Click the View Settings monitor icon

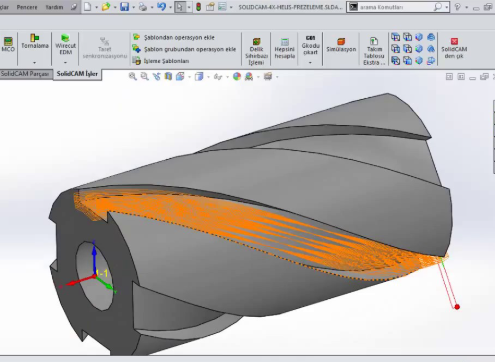tap(268, 76)
